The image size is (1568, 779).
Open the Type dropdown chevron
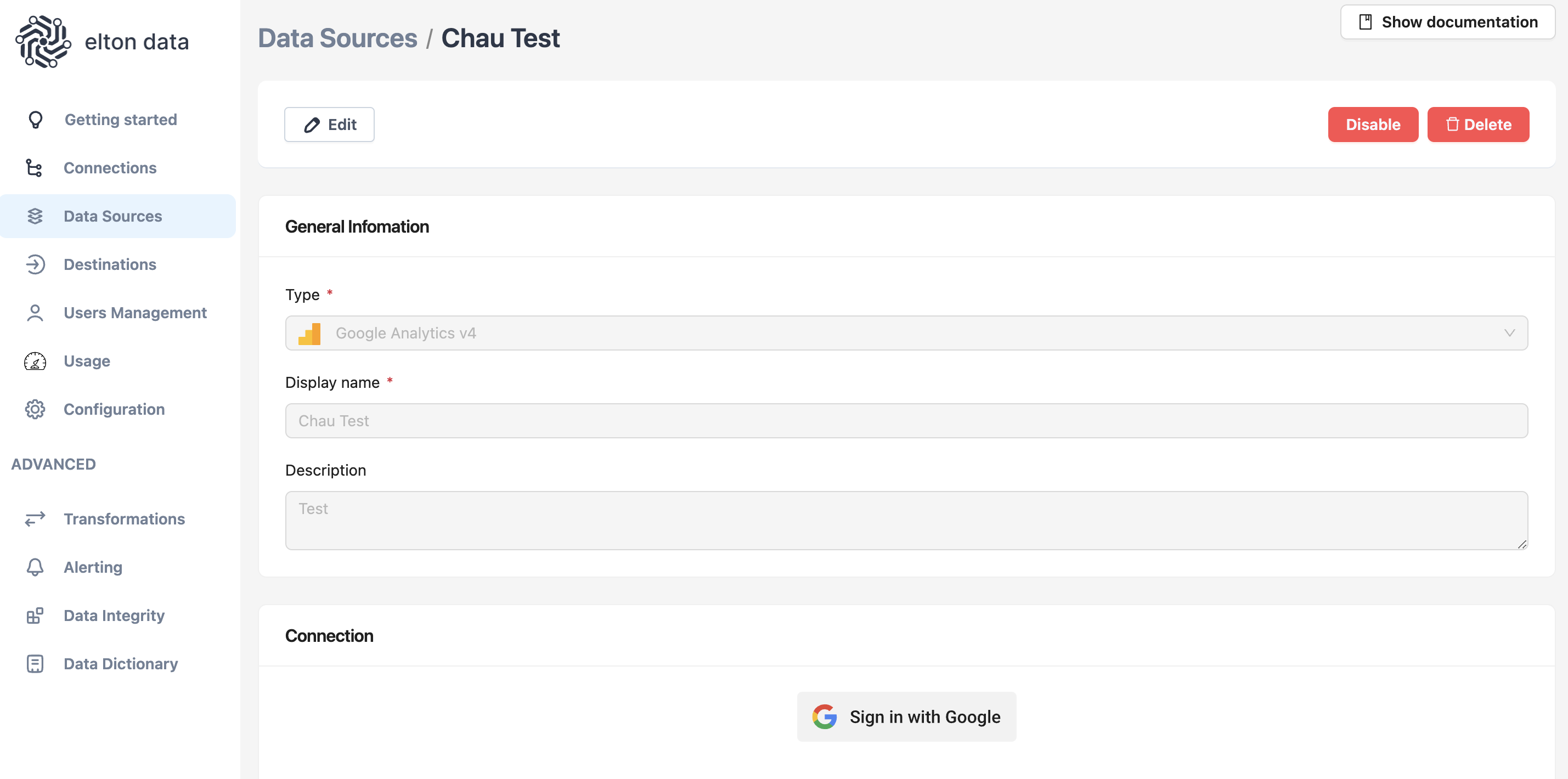point(1509,333)
